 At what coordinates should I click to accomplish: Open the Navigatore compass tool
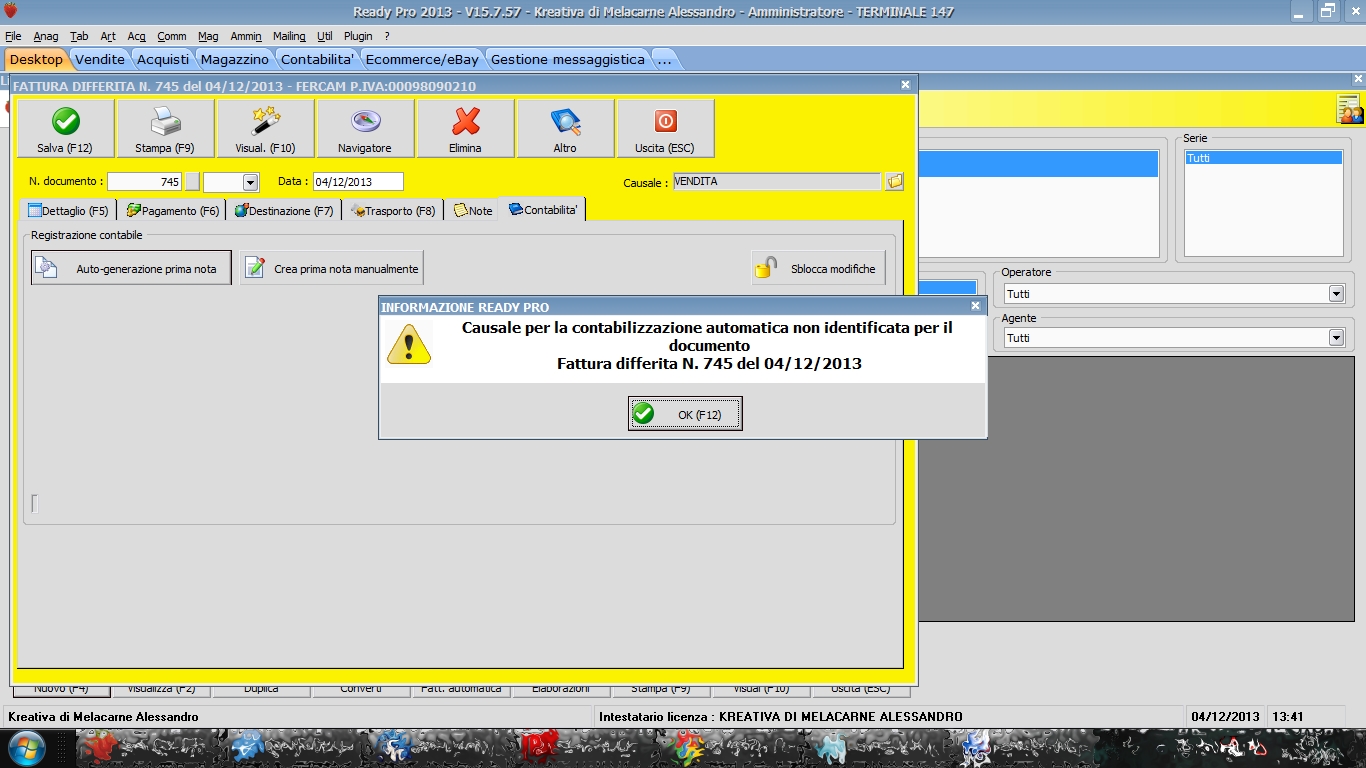tap(365, 128)
